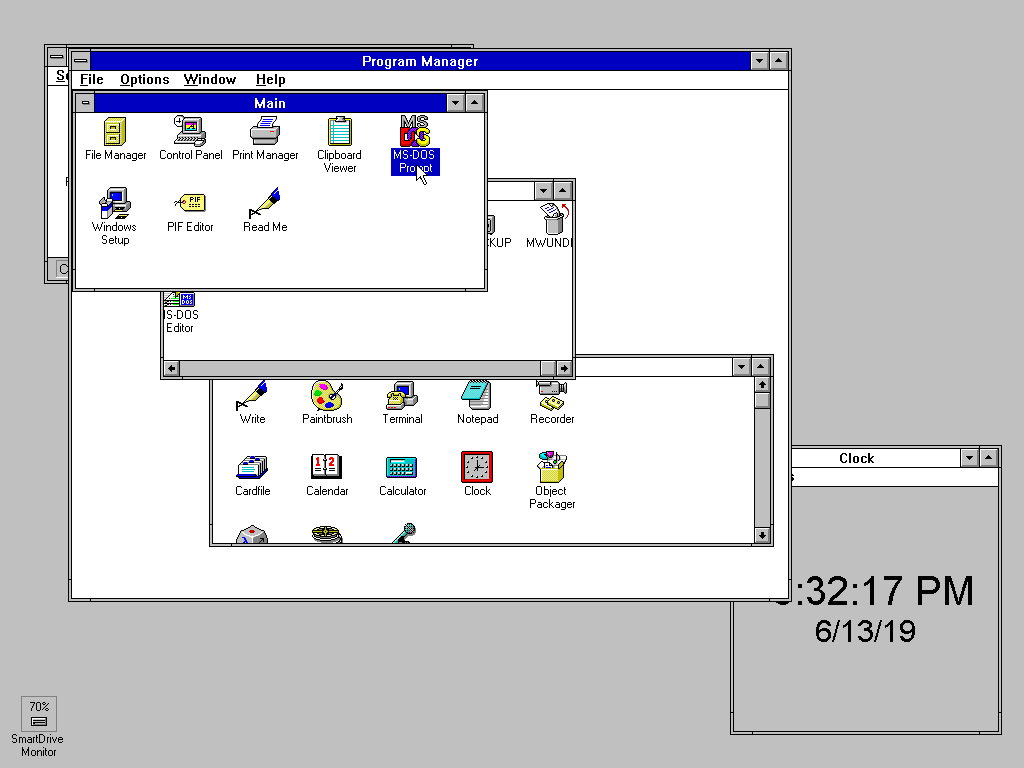Launch Control Panel from Main group
This screenshot has height=768, width=1024.
tap(190, 132)
